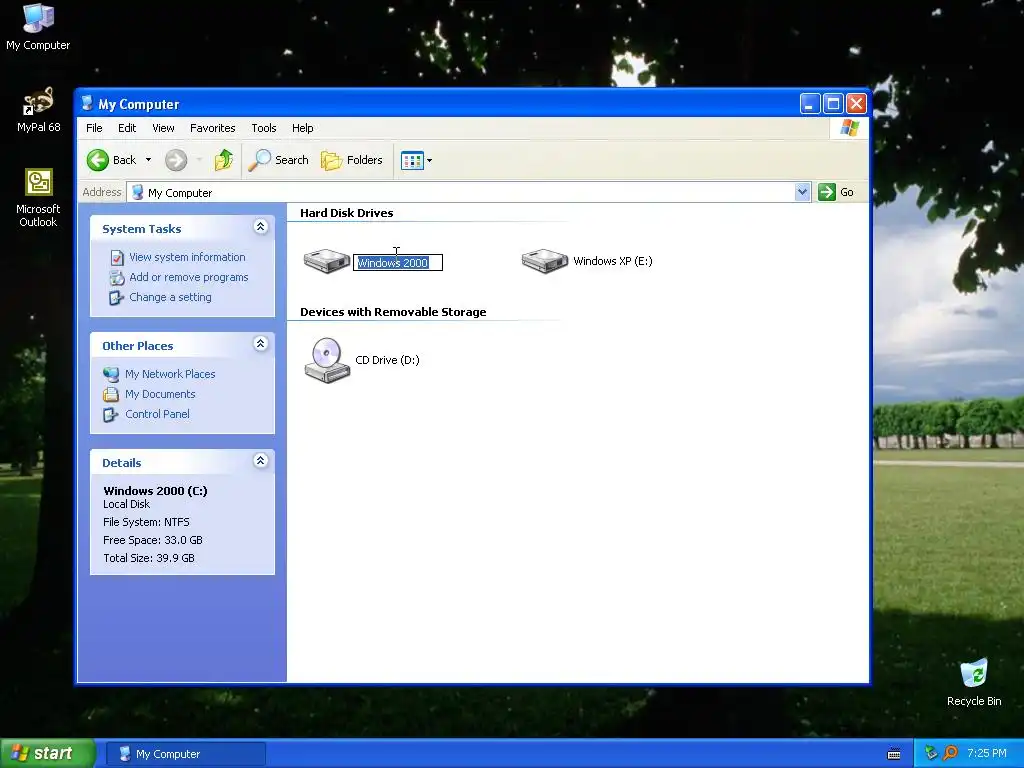Click the View system information icon
Image resolution: width=1024 pixels, height=768 pixels.
117,257
